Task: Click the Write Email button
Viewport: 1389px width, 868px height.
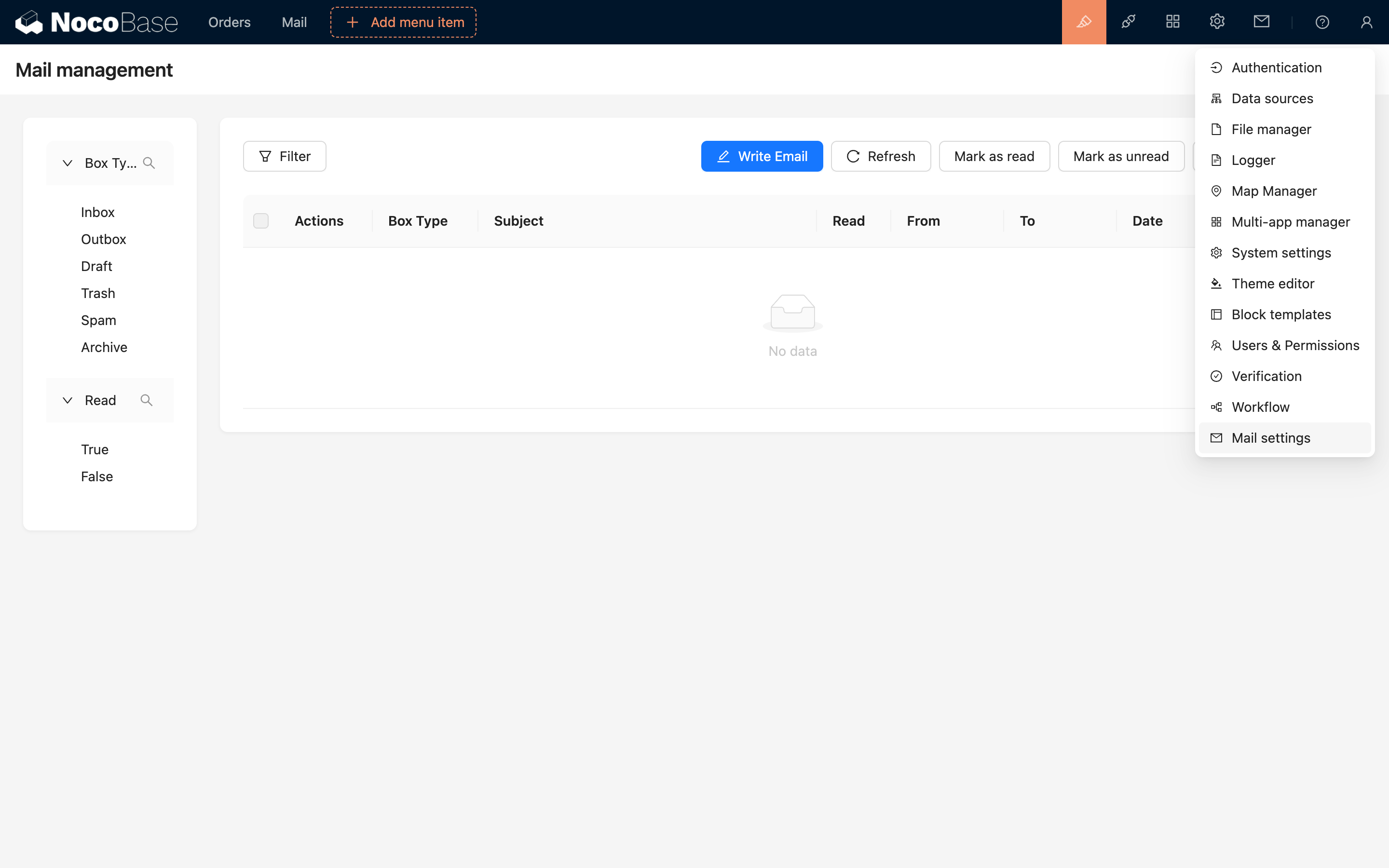Action: pyautogui.click(x=762, y=156)
